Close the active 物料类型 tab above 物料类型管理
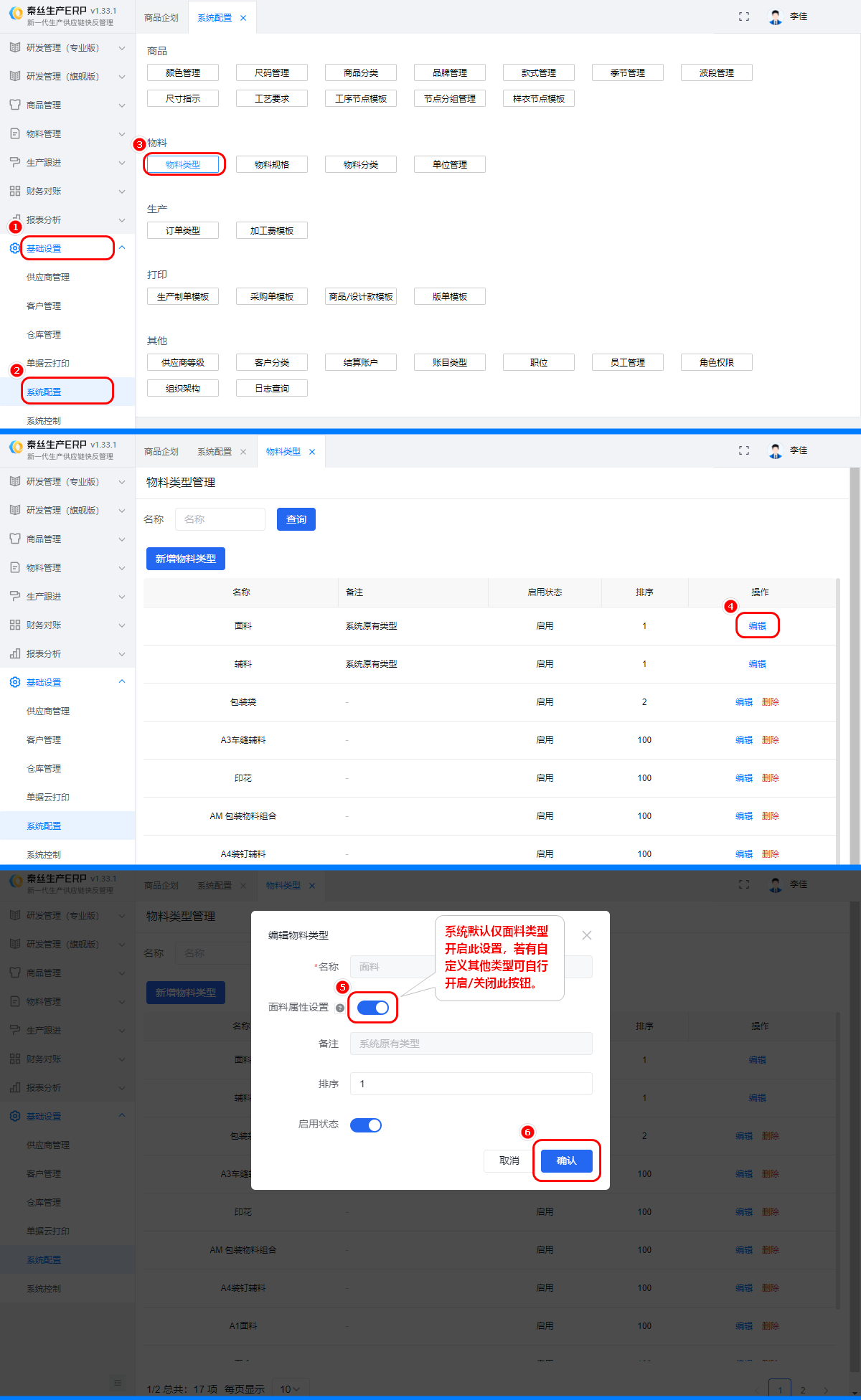Viewport: 861px width, 1400px height. tap(312, 452)
